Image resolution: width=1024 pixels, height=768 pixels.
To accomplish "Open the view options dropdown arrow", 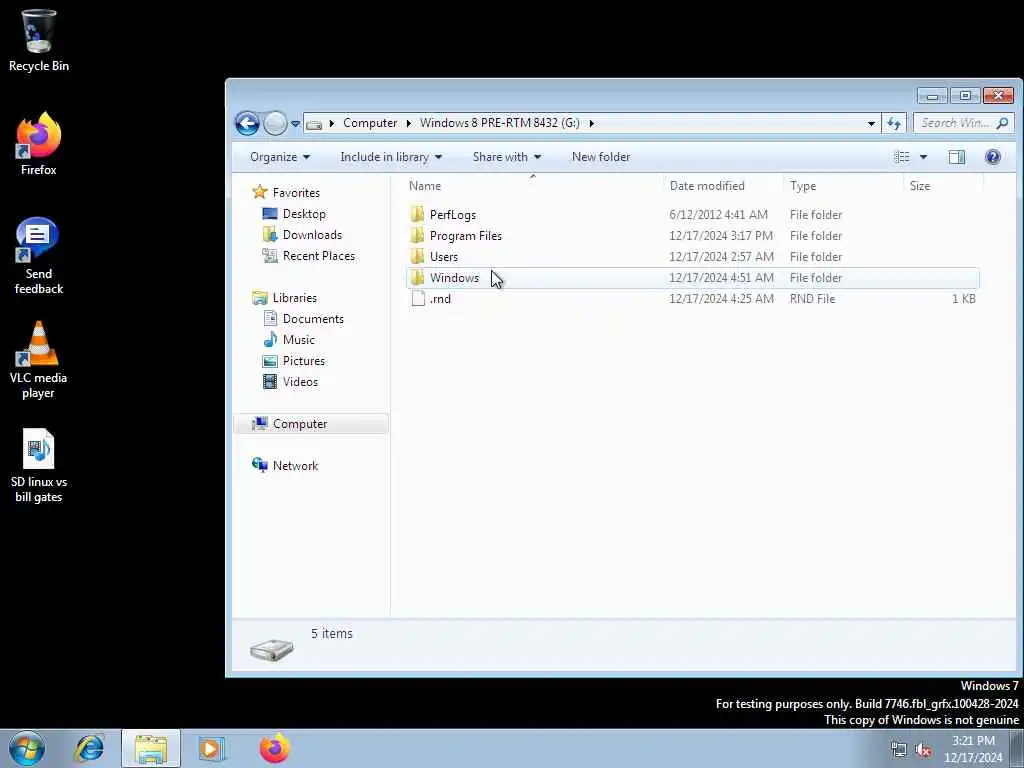I will pyautogui.click(x=923, y=157).
